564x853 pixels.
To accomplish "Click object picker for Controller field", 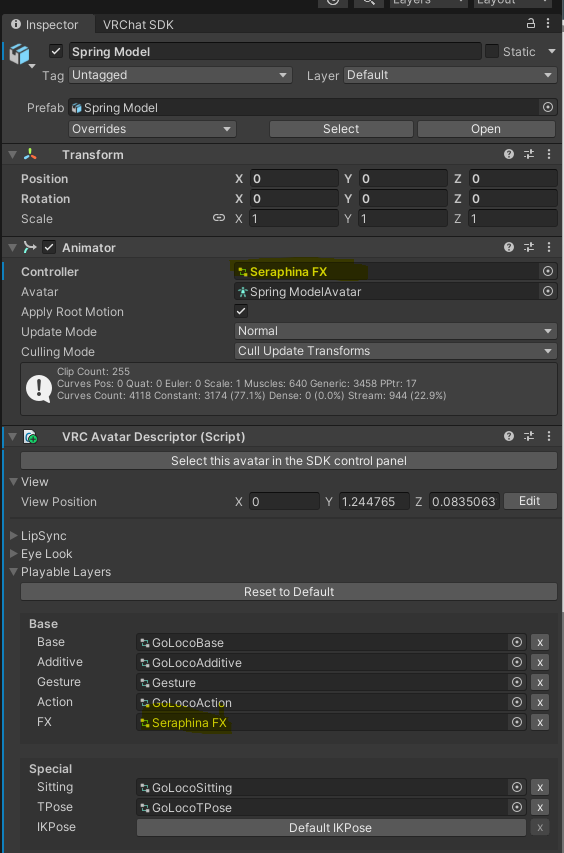I will [x=548, y=271].
